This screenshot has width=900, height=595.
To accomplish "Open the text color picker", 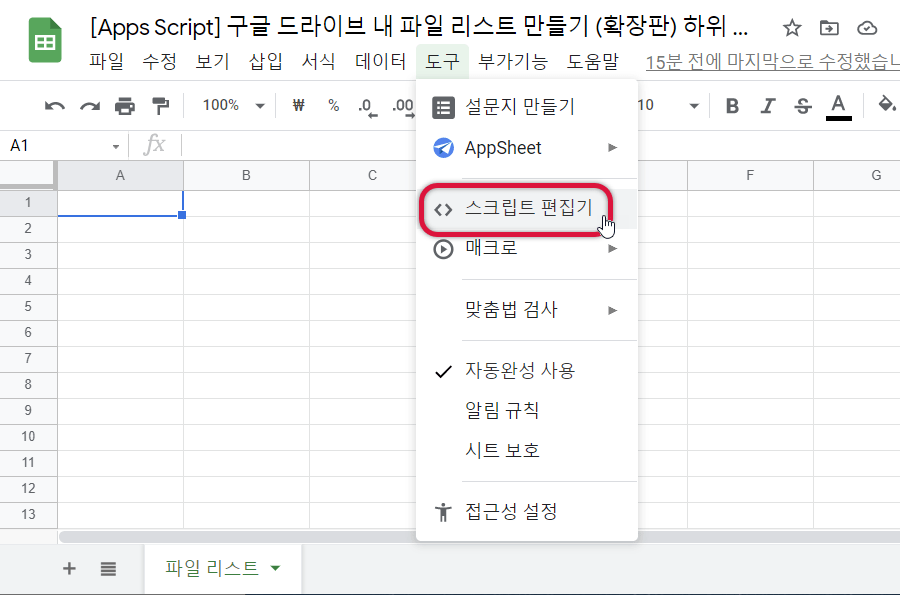I will 838,106.
